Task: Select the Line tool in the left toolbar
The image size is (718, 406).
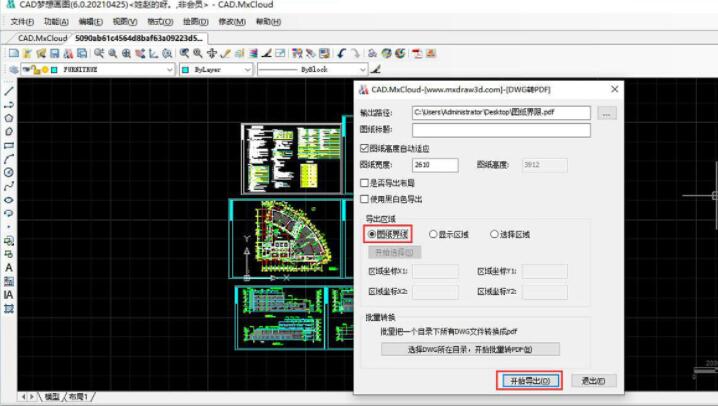Action: (x=9, y=91)
